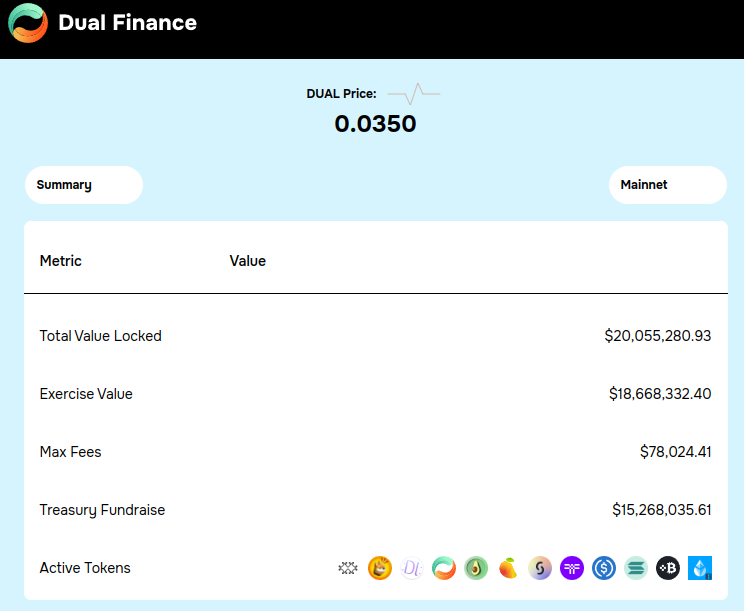This screenshot has width=744, height=611.
Task: Click the Metric column header
Action: [60, 261]
